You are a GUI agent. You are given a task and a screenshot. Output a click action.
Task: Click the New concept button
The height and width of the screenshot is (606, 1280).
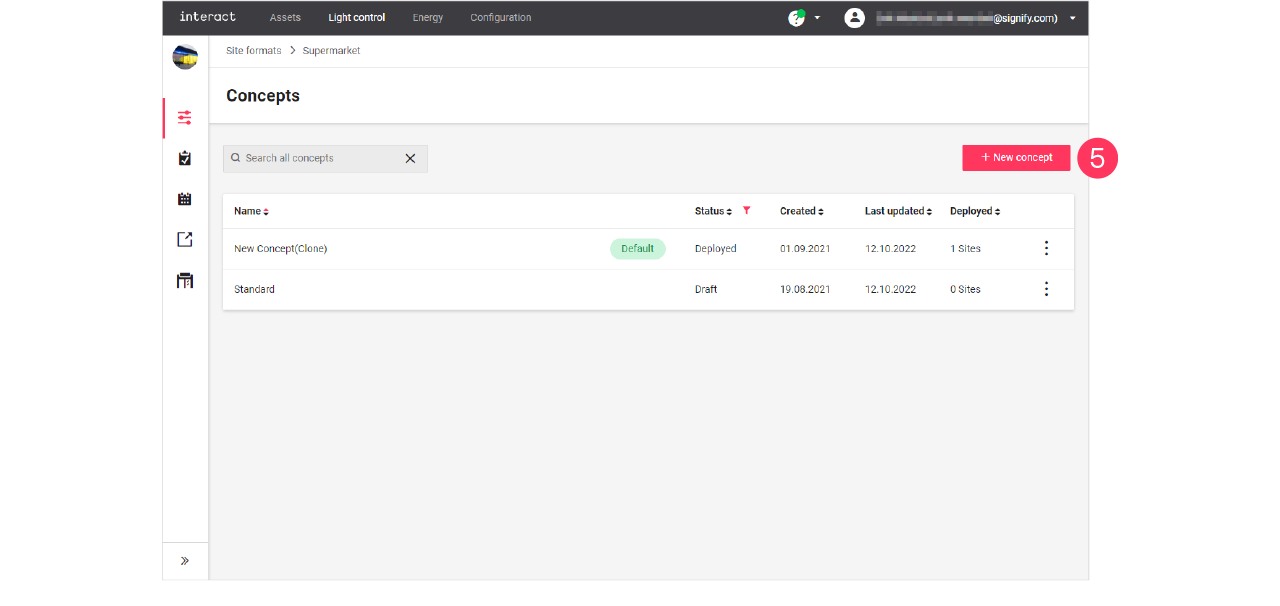tap(1016, 157)
